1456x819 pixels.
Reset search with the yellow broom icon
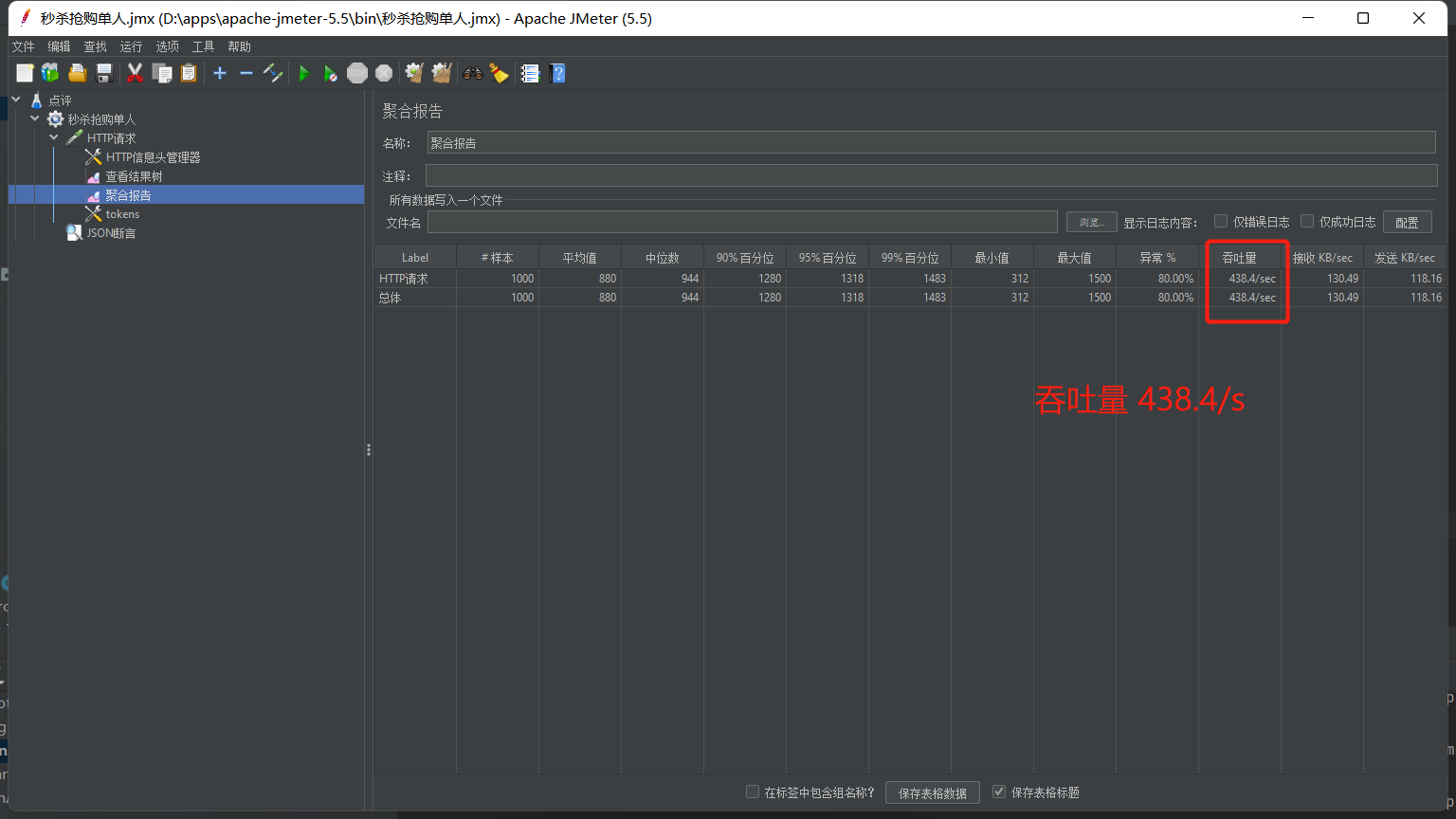(x=500, y=73)
